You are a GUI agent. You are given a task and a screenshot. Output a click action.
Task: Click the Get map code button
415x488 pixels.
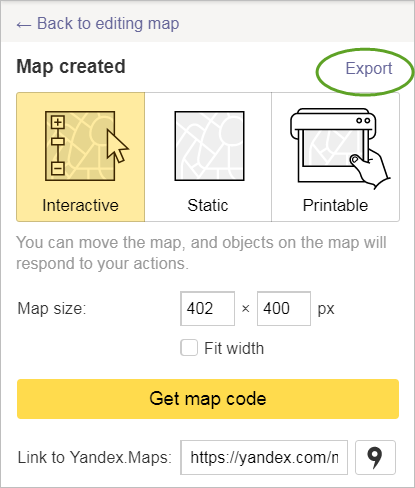click(x=208, y=399)
